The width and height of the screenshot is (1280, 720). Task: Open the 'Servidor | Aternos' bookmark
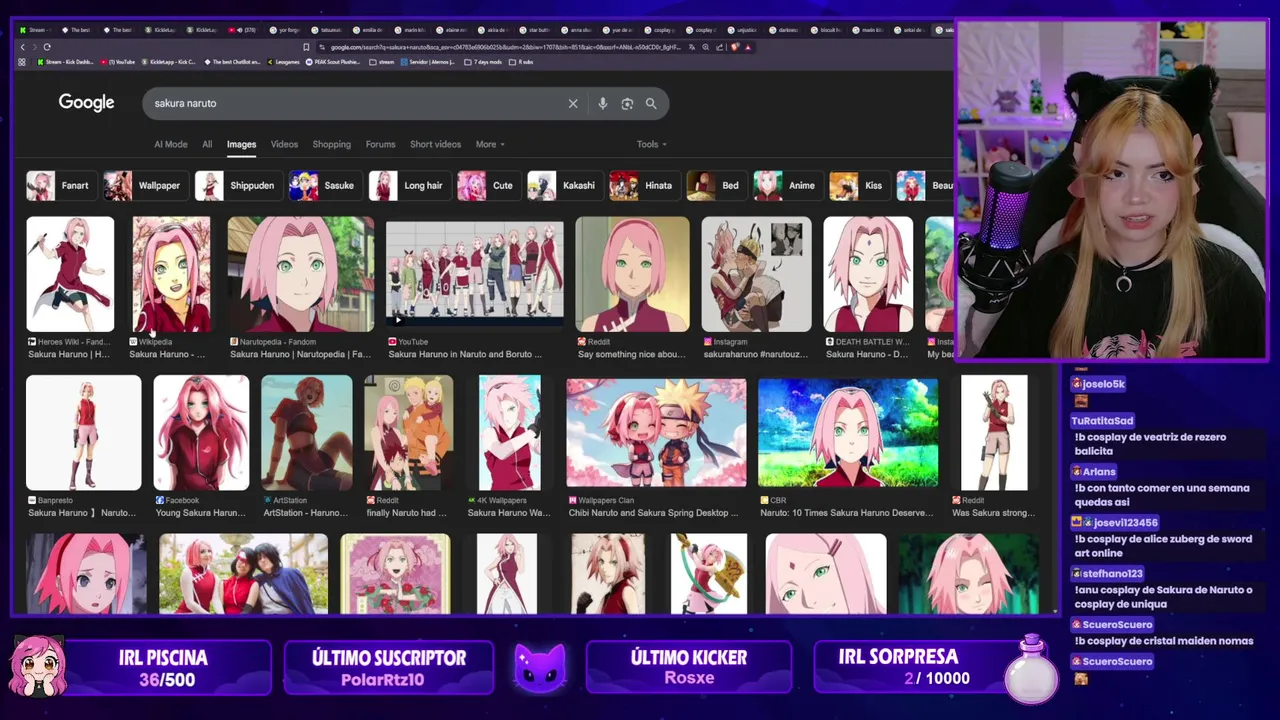(427, 62)
